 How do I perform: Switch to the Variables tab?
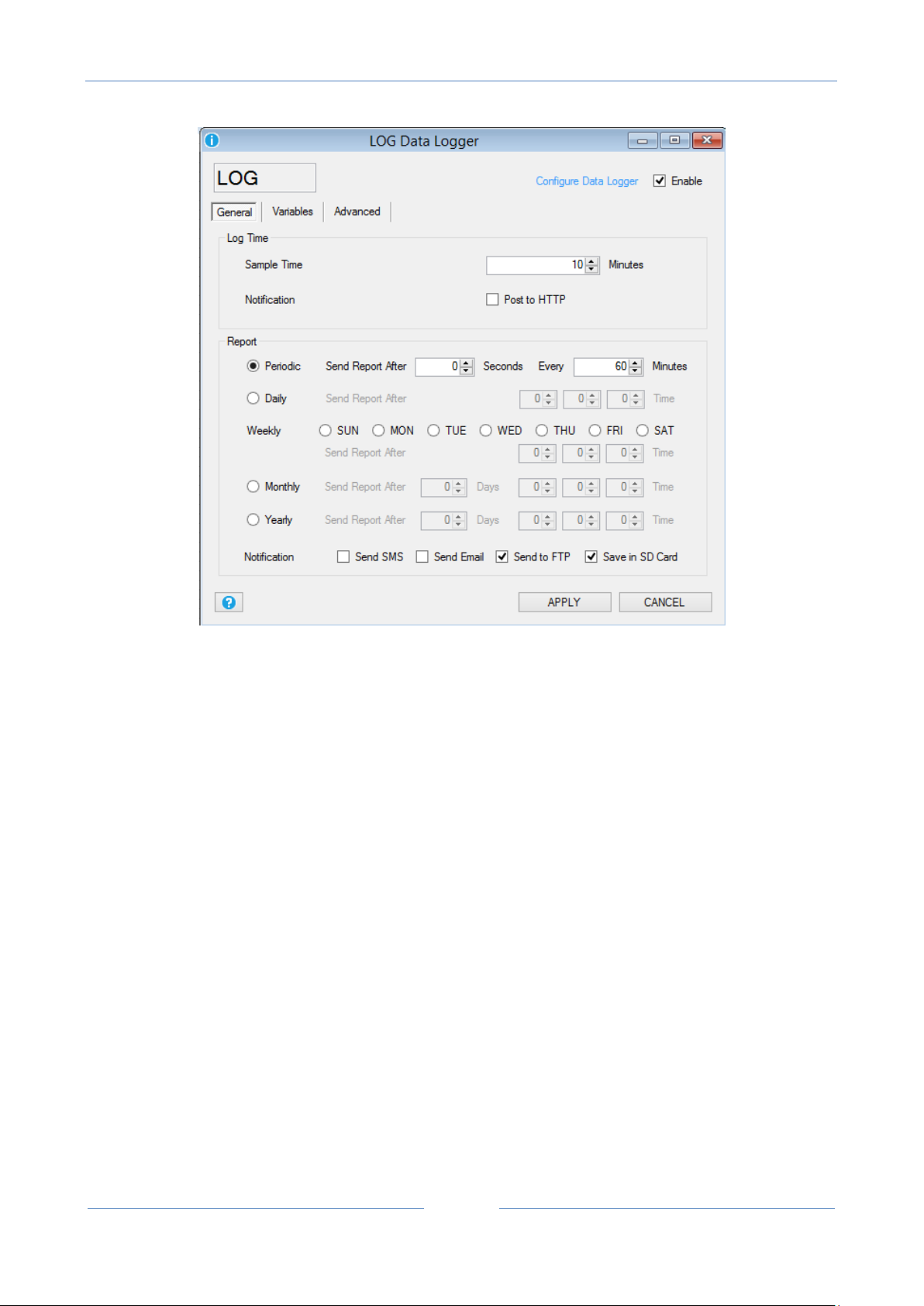[292, 212]
